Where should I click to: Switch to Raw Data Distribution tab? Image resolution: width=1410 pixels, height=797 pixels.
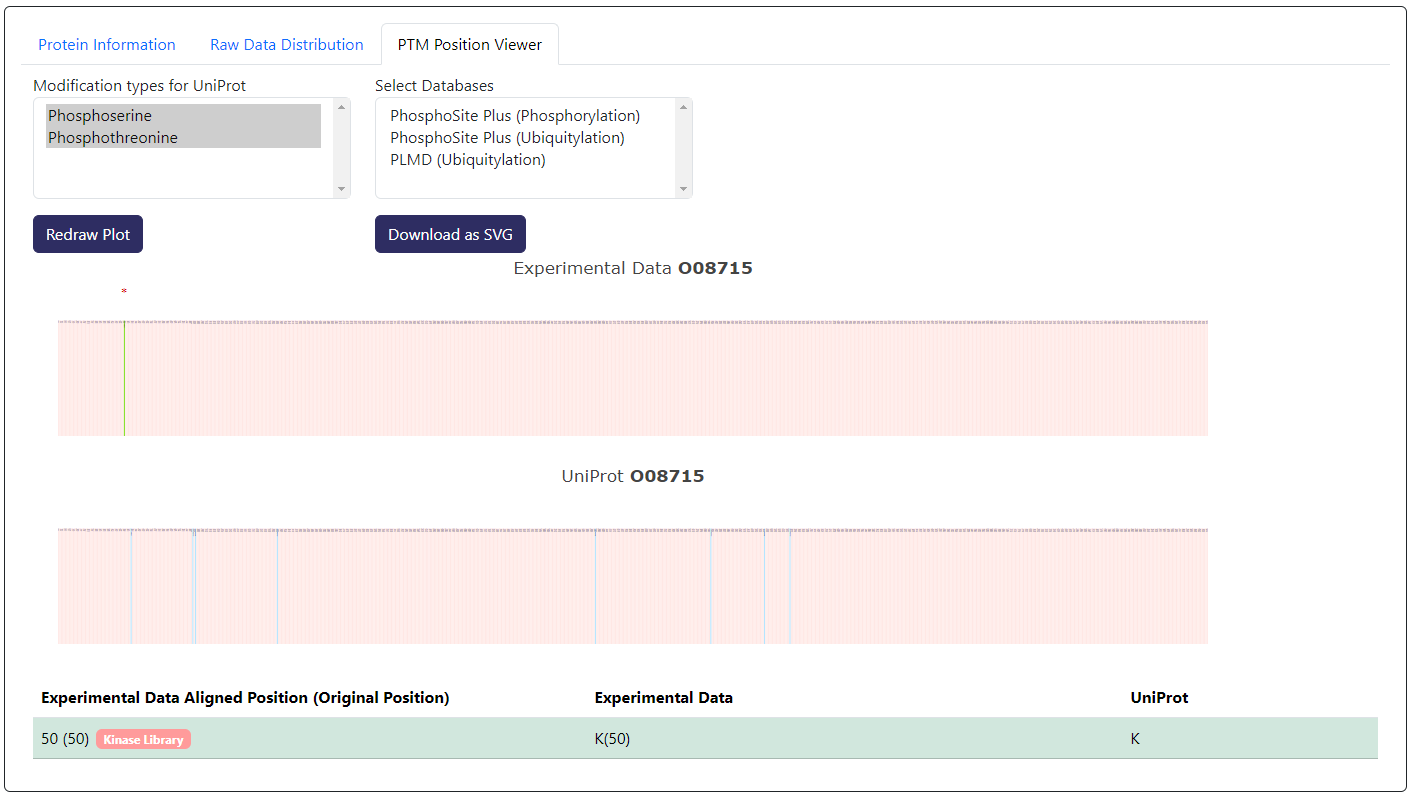[x=287, y=44]
